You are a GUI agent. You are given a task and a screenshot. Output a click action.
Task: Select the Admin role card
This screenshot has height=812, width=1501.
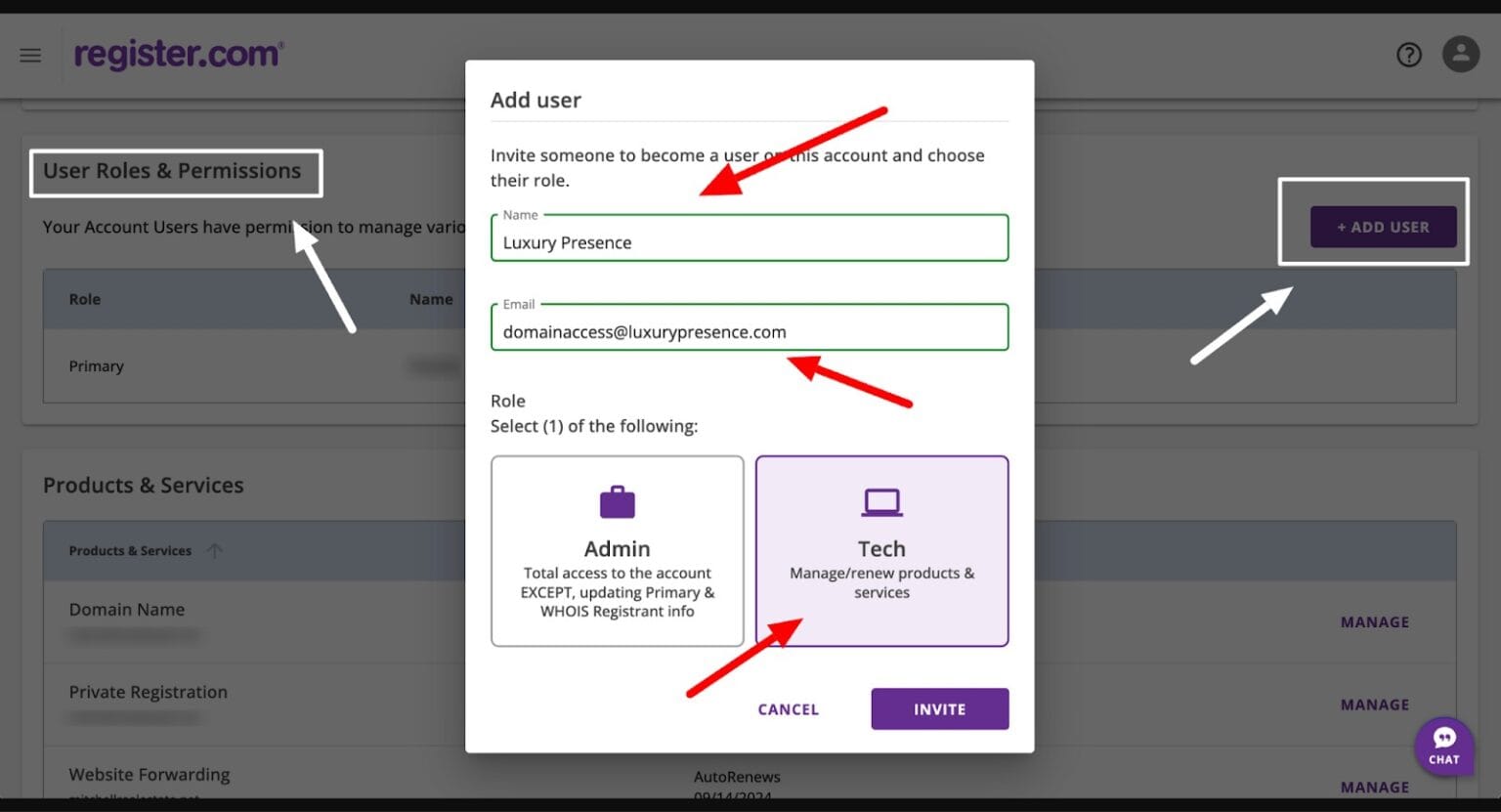[617, 551]
